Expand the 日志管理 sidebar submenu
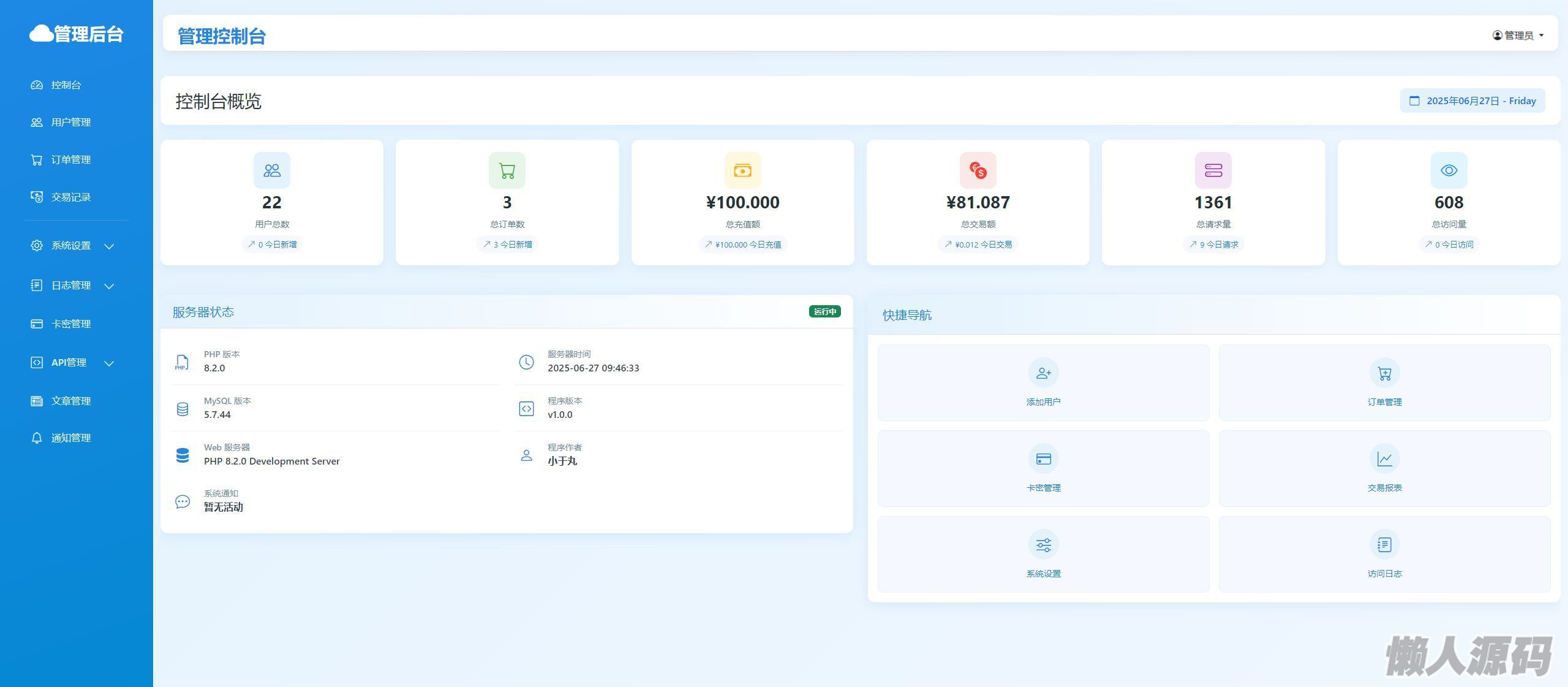 coord(72,286)
